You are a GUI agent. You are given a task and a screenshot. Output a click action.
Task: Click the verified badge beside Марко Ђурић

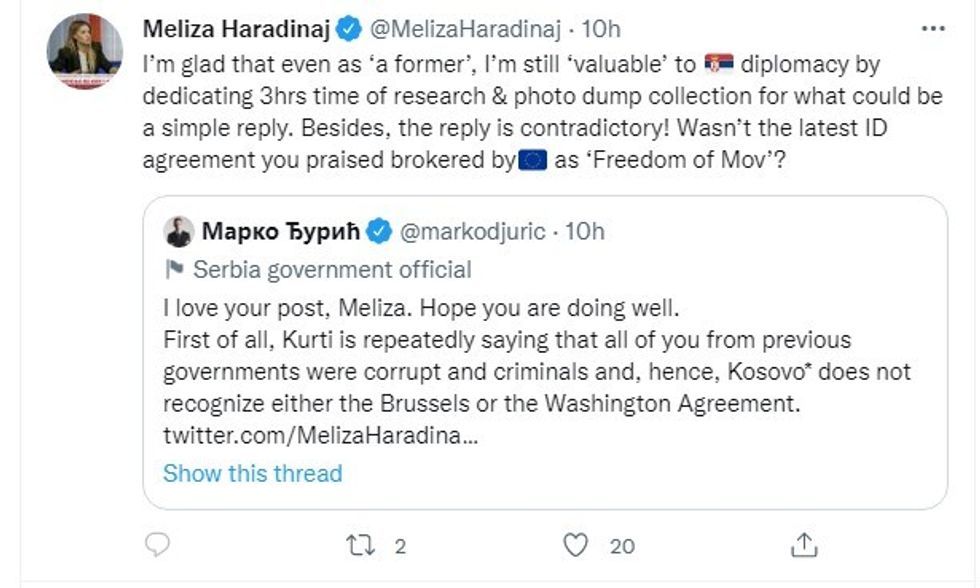click(379, 232)
